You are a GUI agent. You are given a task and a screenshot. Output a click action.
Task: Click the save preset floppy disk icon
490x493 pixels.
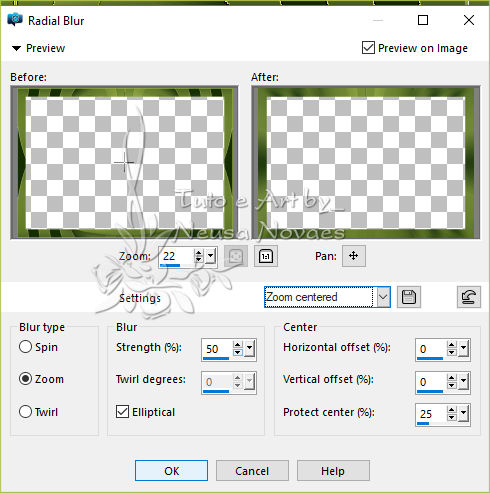coord(409,297)
